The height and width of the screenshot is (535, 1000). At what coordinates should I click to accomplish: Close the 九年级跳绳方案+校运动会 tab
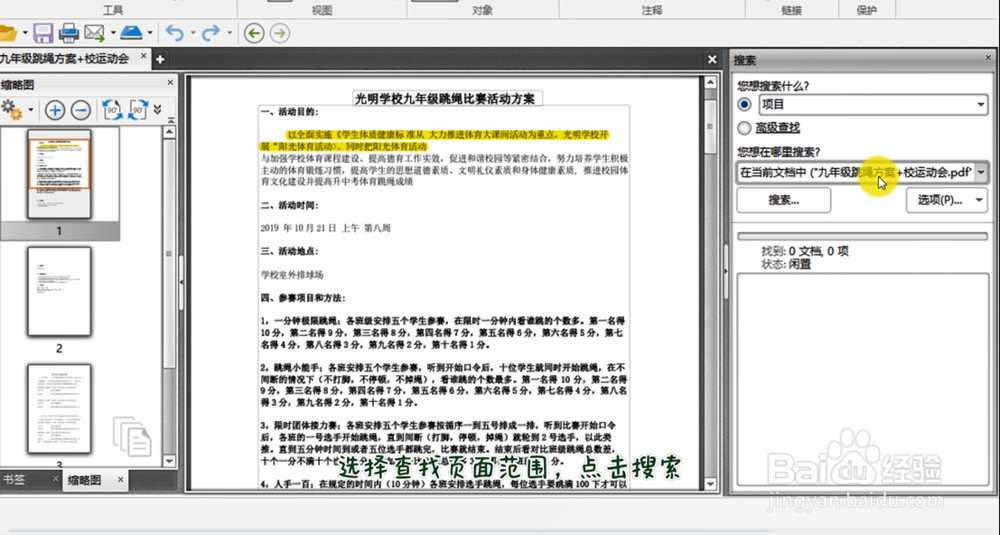point(143,57)
